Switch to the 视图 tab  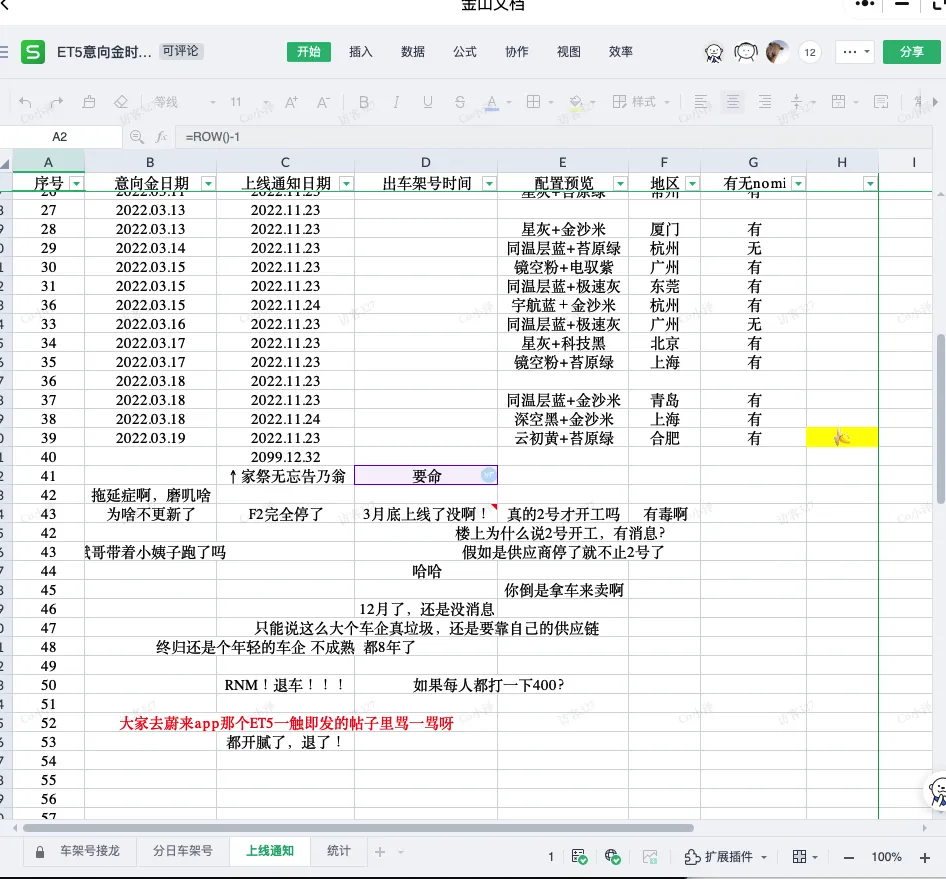coord(568,52)
